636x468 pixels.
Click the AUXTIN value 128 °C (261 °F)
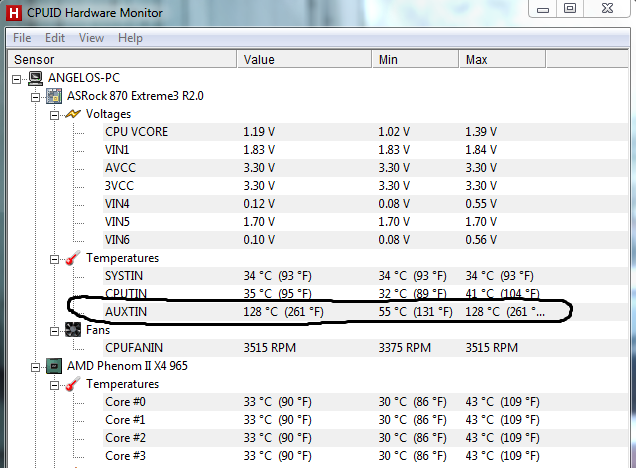[284, 312]
